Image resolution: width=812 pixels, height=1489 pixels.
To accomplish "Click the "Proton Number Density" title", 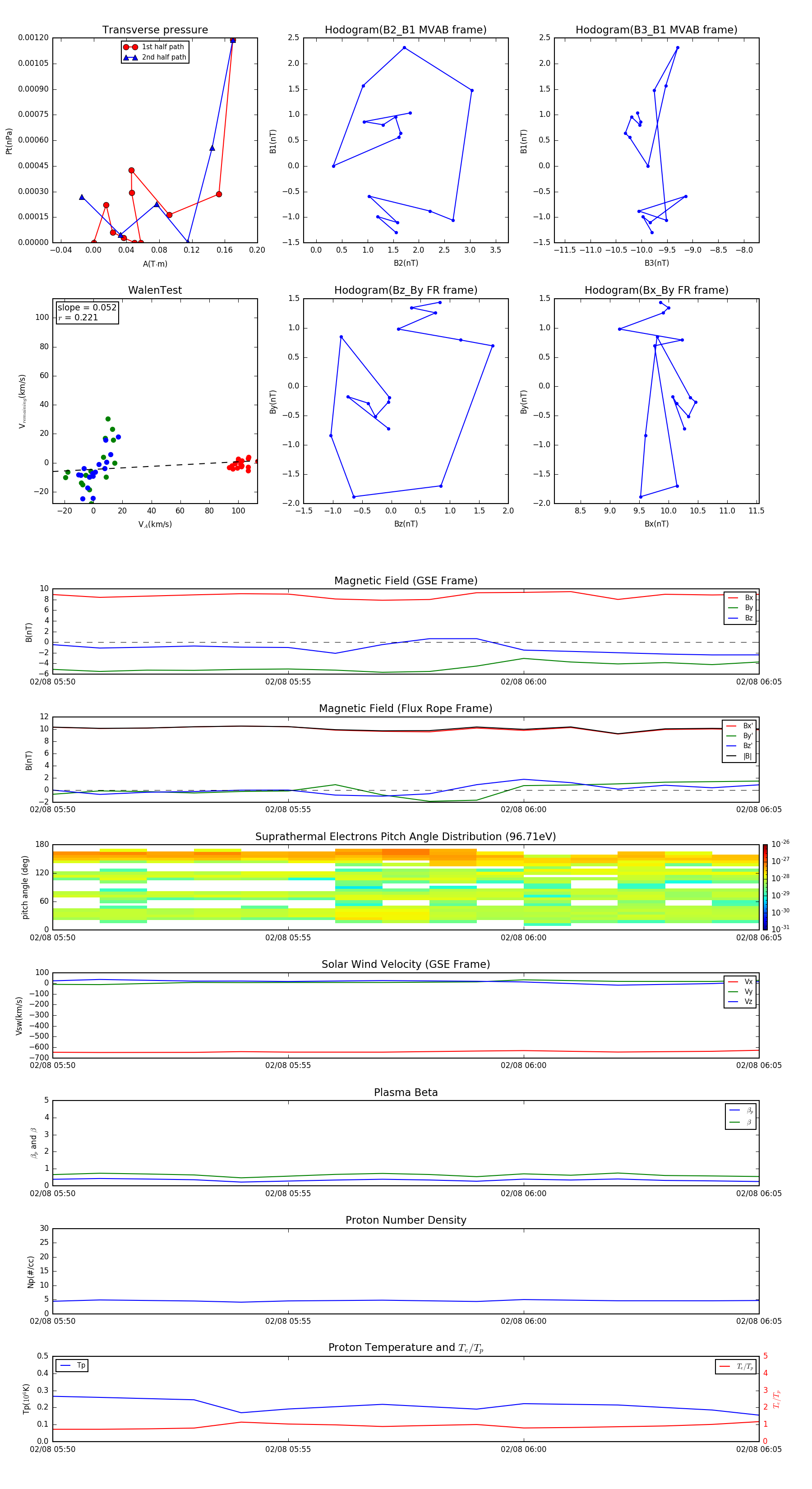I will click(x=406, y=1220).
